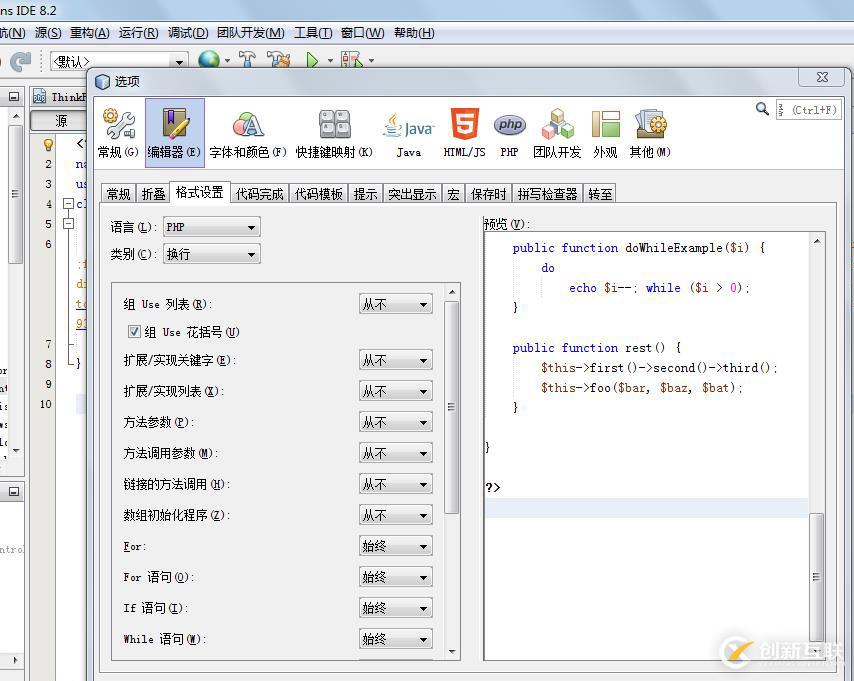854x681 pixels.
Task: Open the 快捷键映射 keymap category
Action: click(x=334, y=133)
